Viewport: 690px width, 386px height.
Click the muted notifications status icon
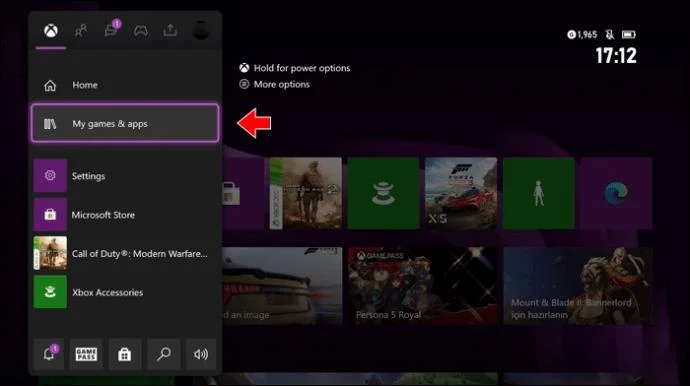click(x=609, y=34)
